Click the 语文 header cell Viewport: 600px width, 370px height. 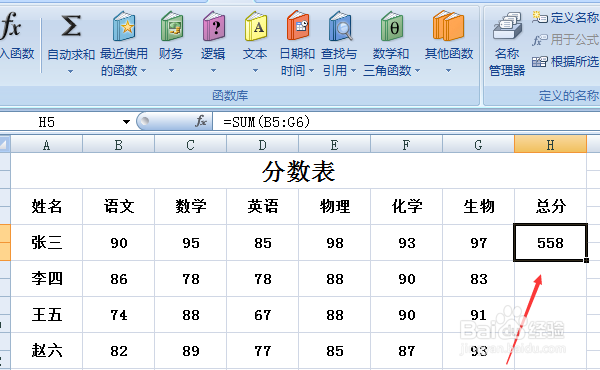click(x=119, y=206)
